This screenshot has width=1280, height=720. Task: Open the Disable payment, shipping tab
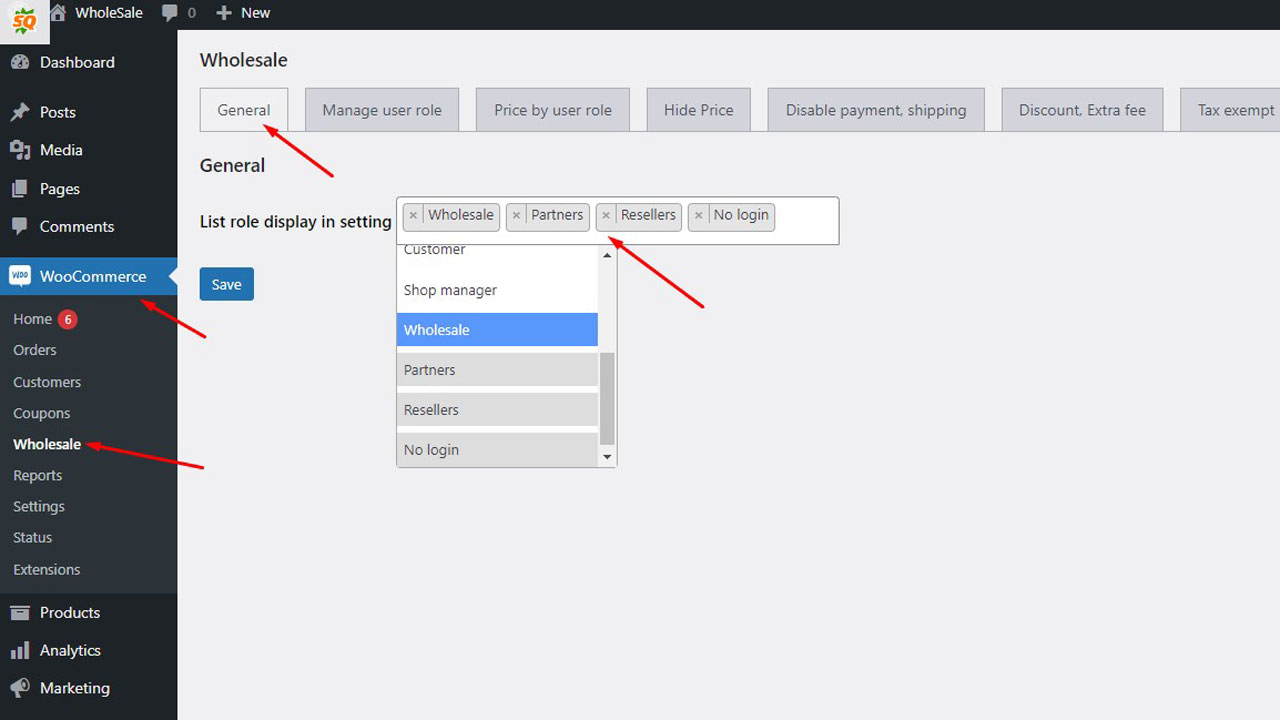click(876, 110)
